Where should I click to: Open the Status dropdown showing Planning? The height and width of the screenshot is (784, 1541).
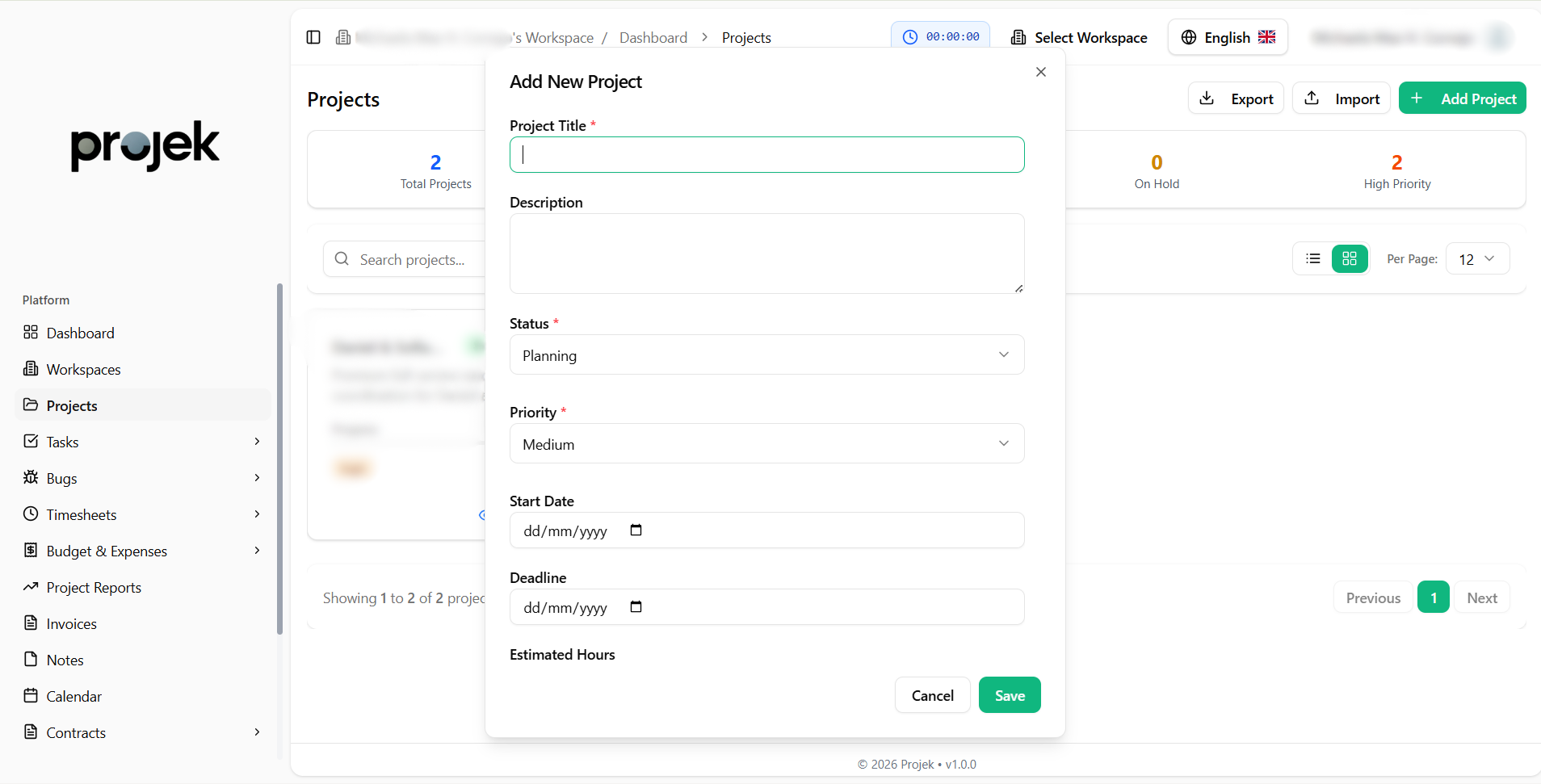pos(766,355)
